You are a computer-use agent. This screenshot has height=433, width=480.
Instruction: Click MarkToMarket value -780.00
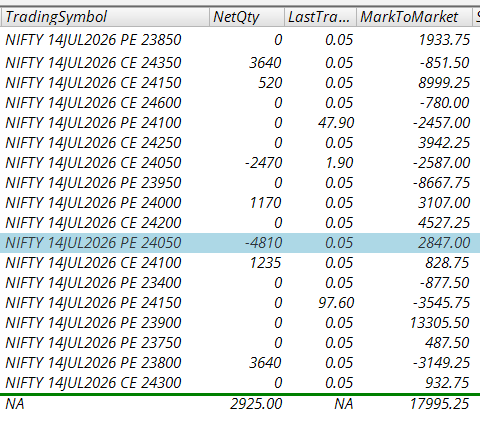pos(445,103)
